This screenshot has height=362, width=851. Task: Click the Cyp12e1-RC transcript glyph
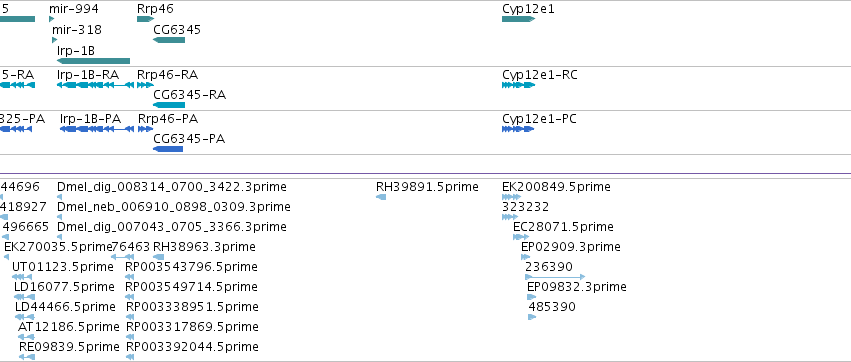coord(518,85)
